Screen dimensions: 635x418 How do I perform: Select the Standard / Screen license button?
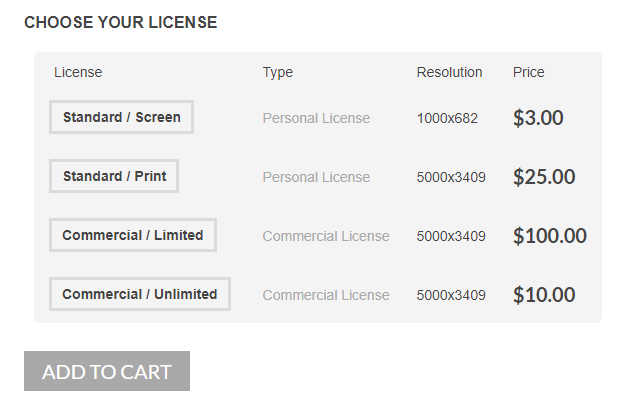tap(121, 117)
